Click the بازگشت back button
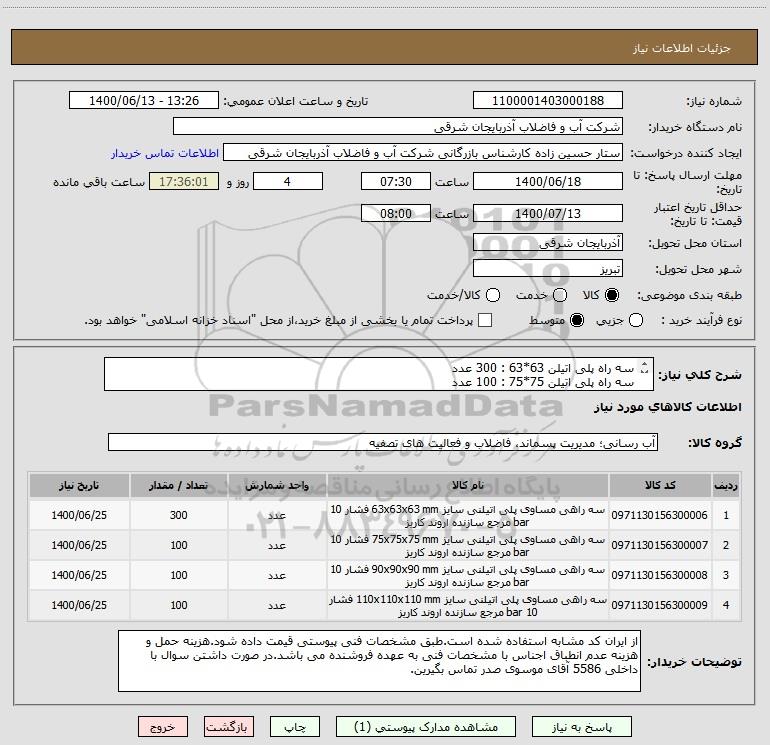The width and height of the screenshot is (770, 745). click(229, 727)
